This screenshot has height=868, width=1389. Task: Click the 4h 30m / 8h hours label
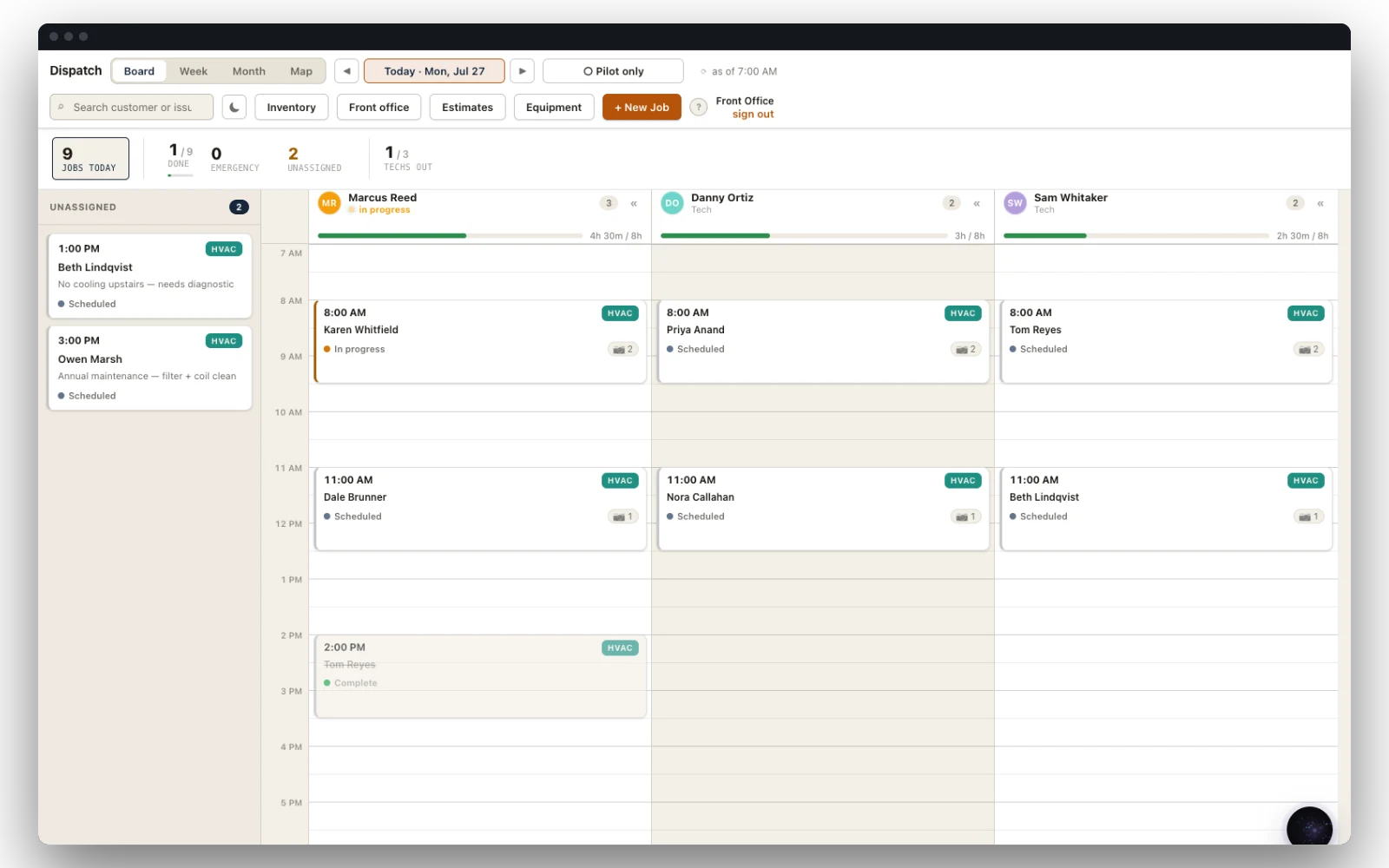click(x=616, y=236)
